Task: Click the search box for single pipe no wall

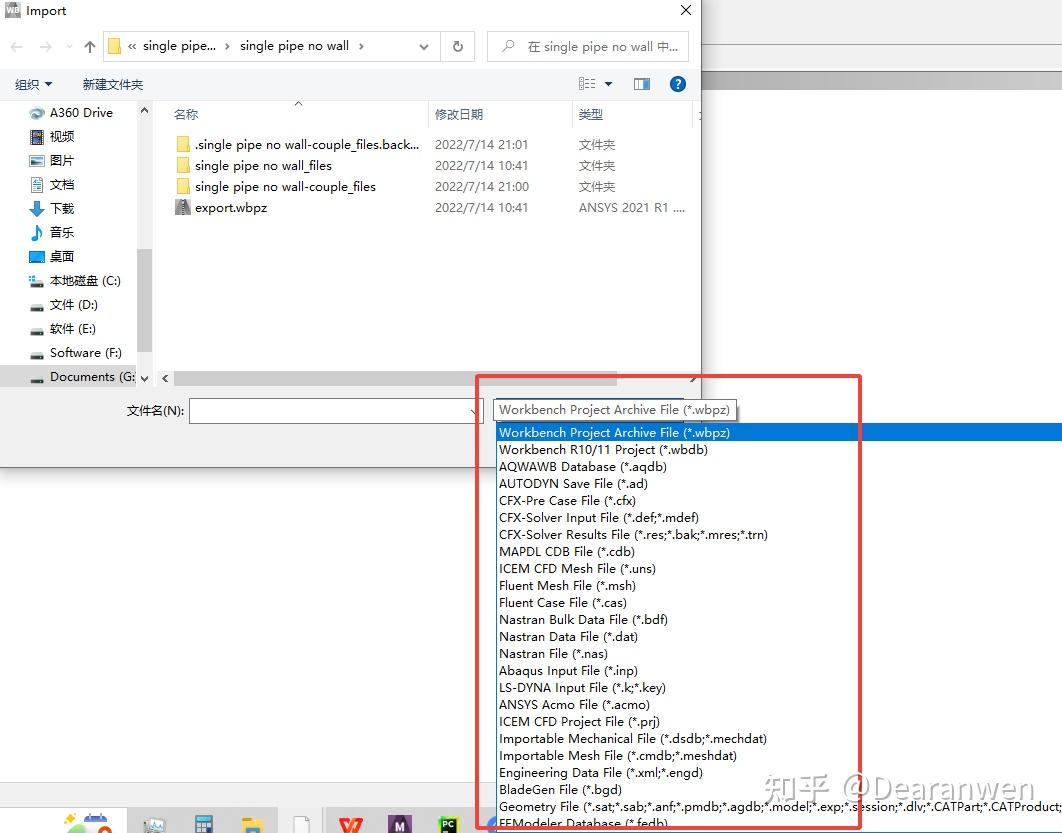Action: tap(588, 46)
